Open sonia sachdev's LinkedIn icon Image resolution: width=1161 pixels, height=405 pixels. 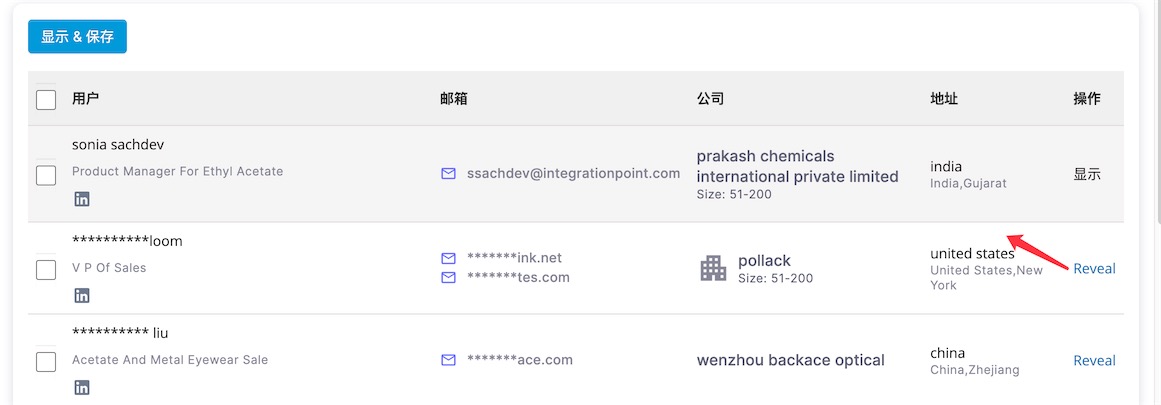[81, 199]
